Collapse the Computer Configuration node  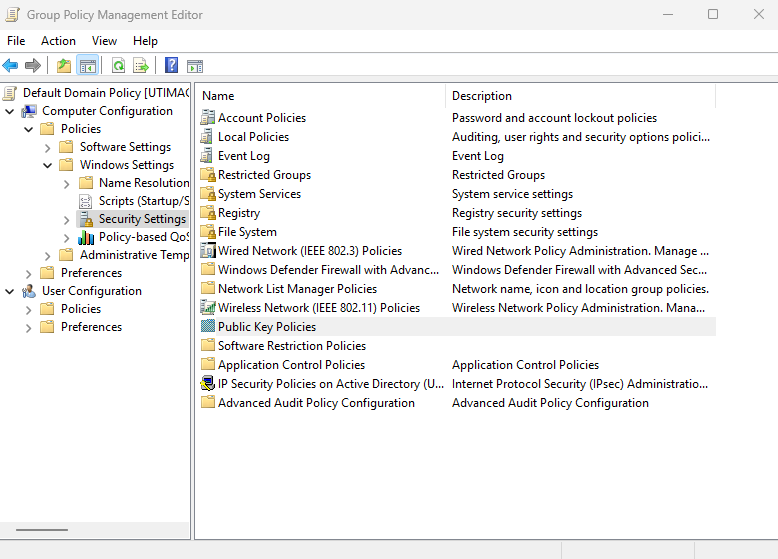click(x=10, y=111)
